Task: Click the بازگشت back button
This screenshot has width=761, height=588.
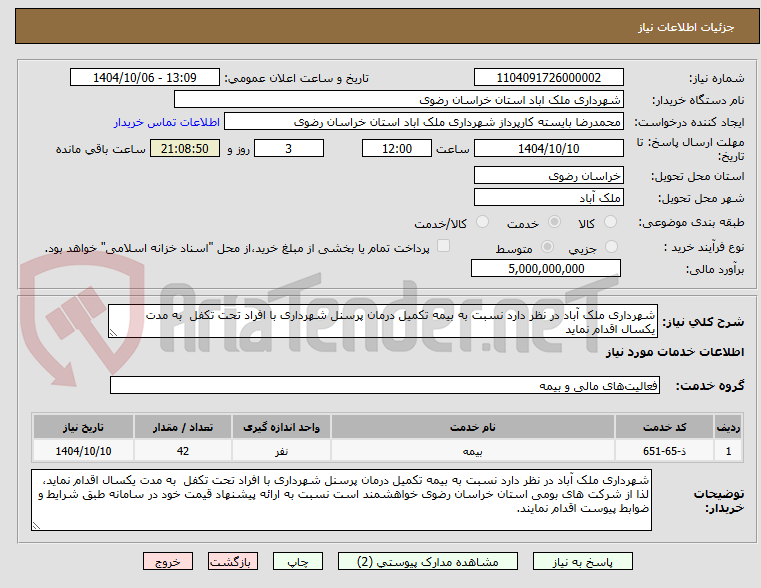Action: [x=233, y=561]
